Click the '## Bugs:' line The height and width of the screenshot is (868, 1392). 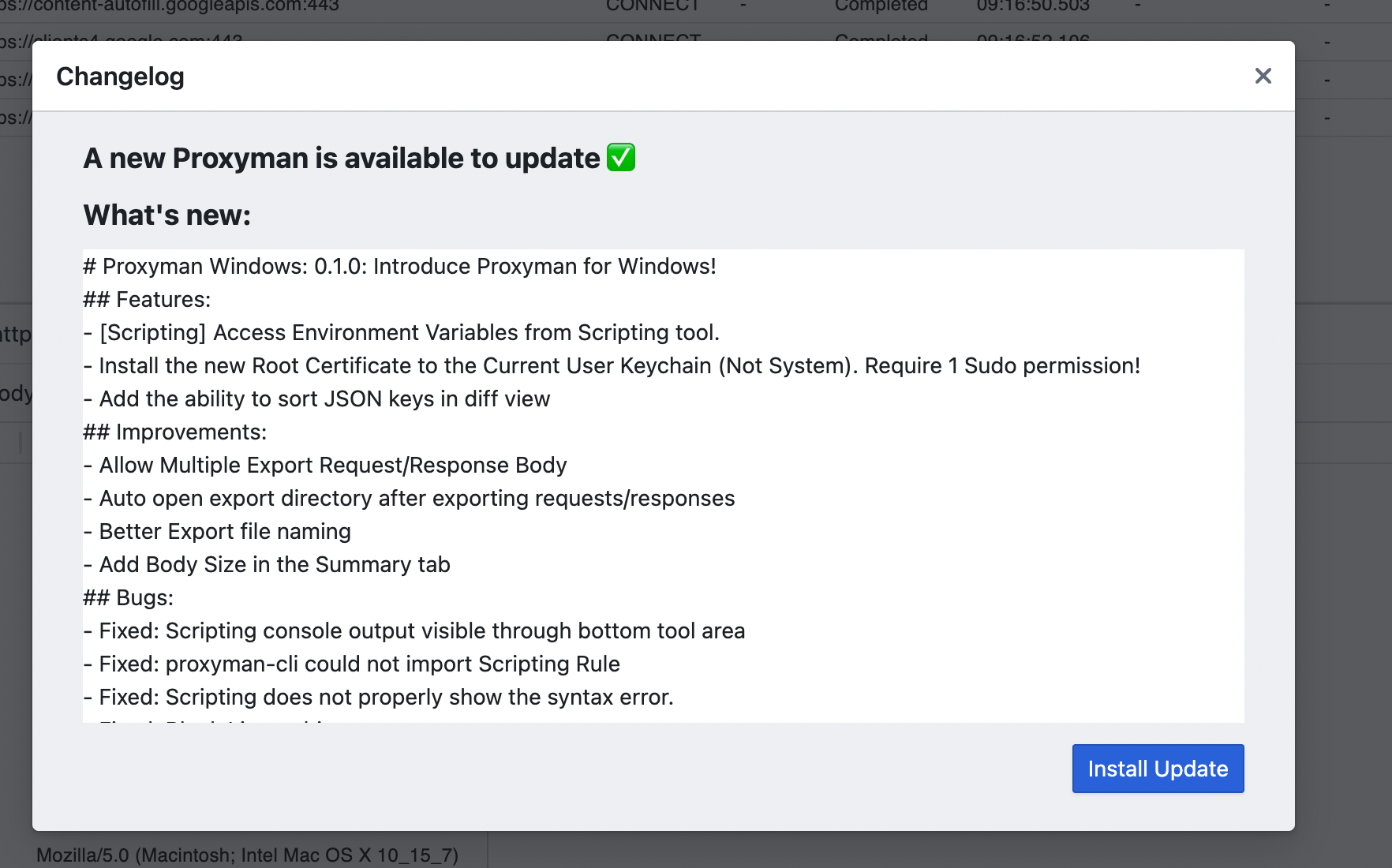pyautogui.click(x=128, y=597)
